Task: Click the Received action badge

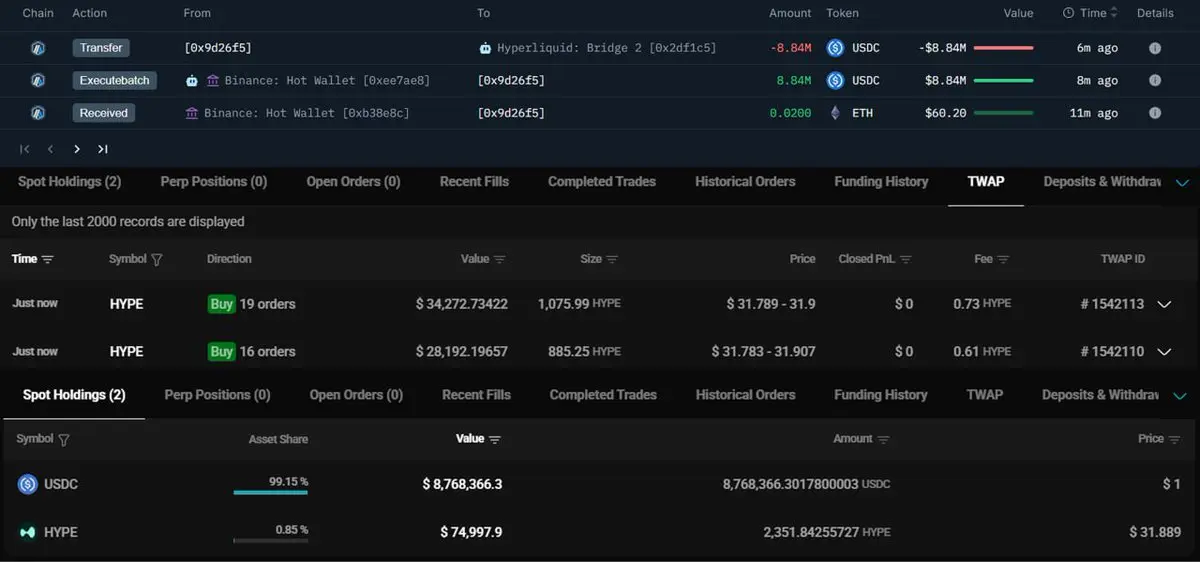Action: [104, 113]
